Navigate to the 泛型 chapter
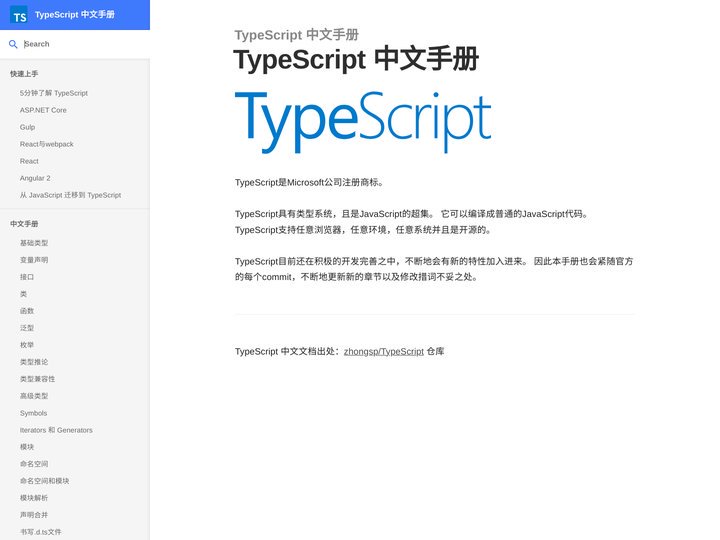The width and height of the screenshot is (720, 540). pyautogui.click(x=27, y=328)
